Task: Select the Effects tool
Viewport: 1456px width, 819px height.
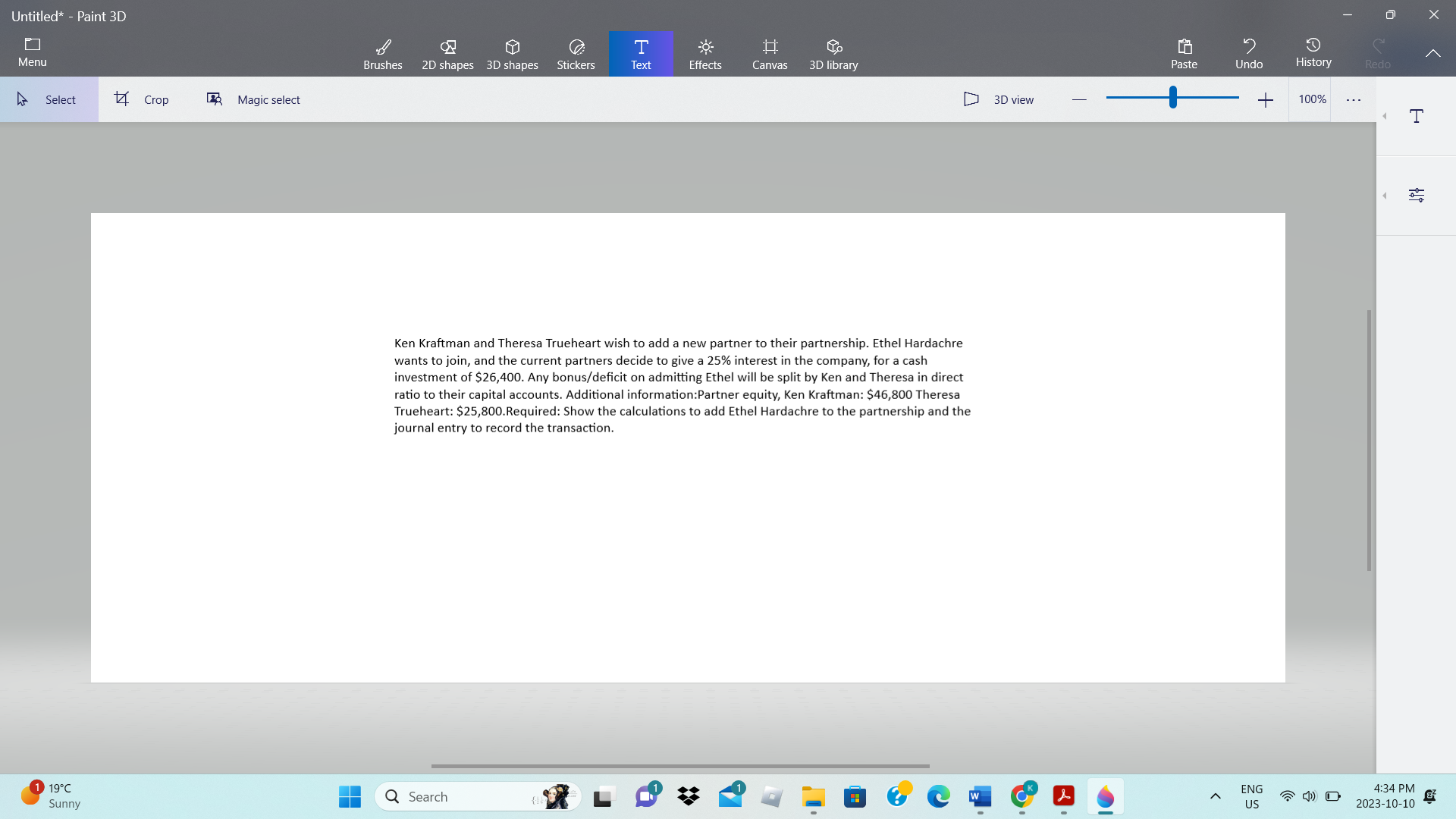Action: pyautogui.click(x=705, y=52)
